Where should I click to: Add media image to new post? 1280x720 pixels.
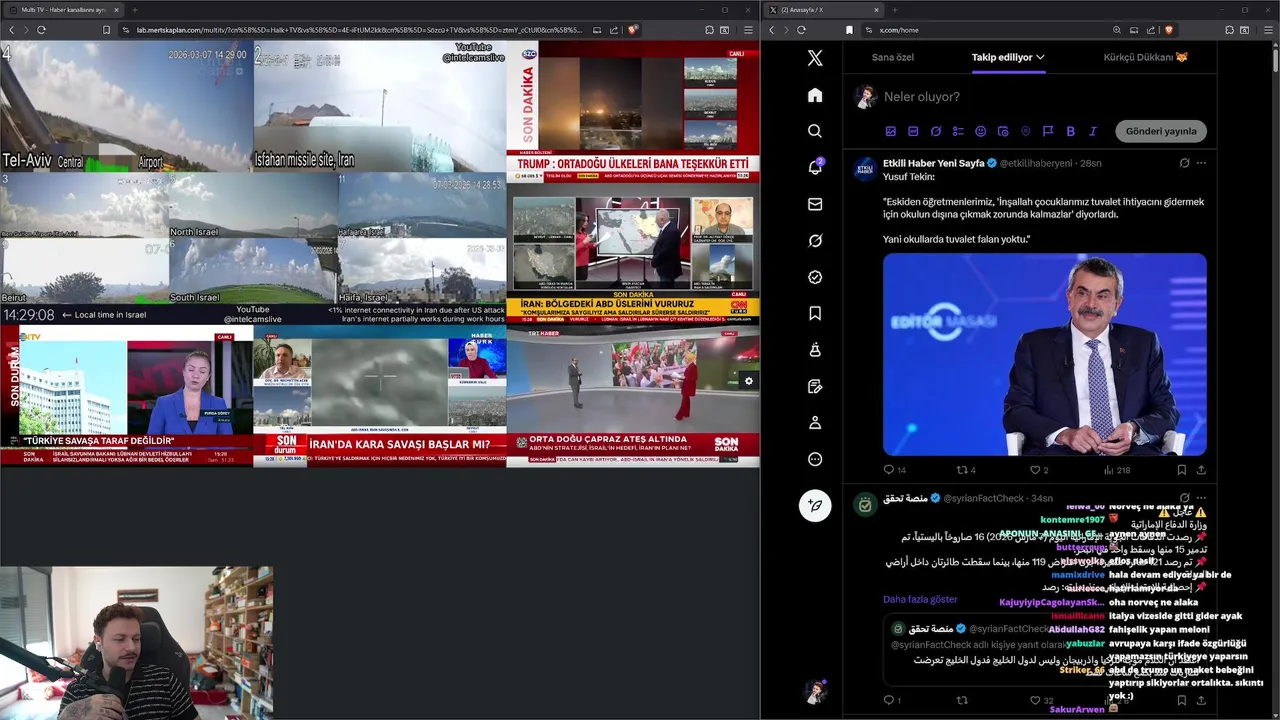(x=891, y=131)
